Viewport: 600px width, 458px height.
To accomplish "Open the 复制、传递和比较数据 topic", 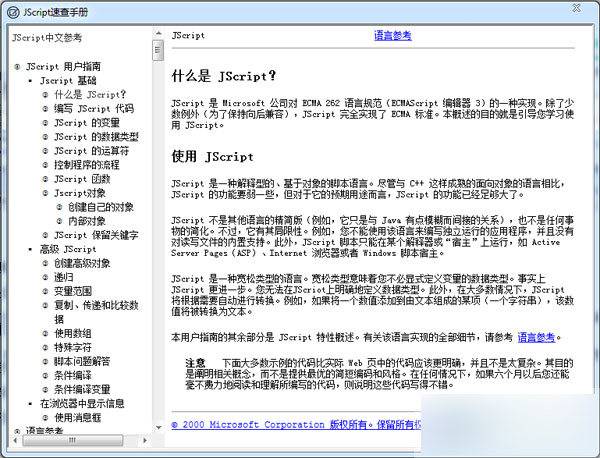I will click(x=96, y=312).
